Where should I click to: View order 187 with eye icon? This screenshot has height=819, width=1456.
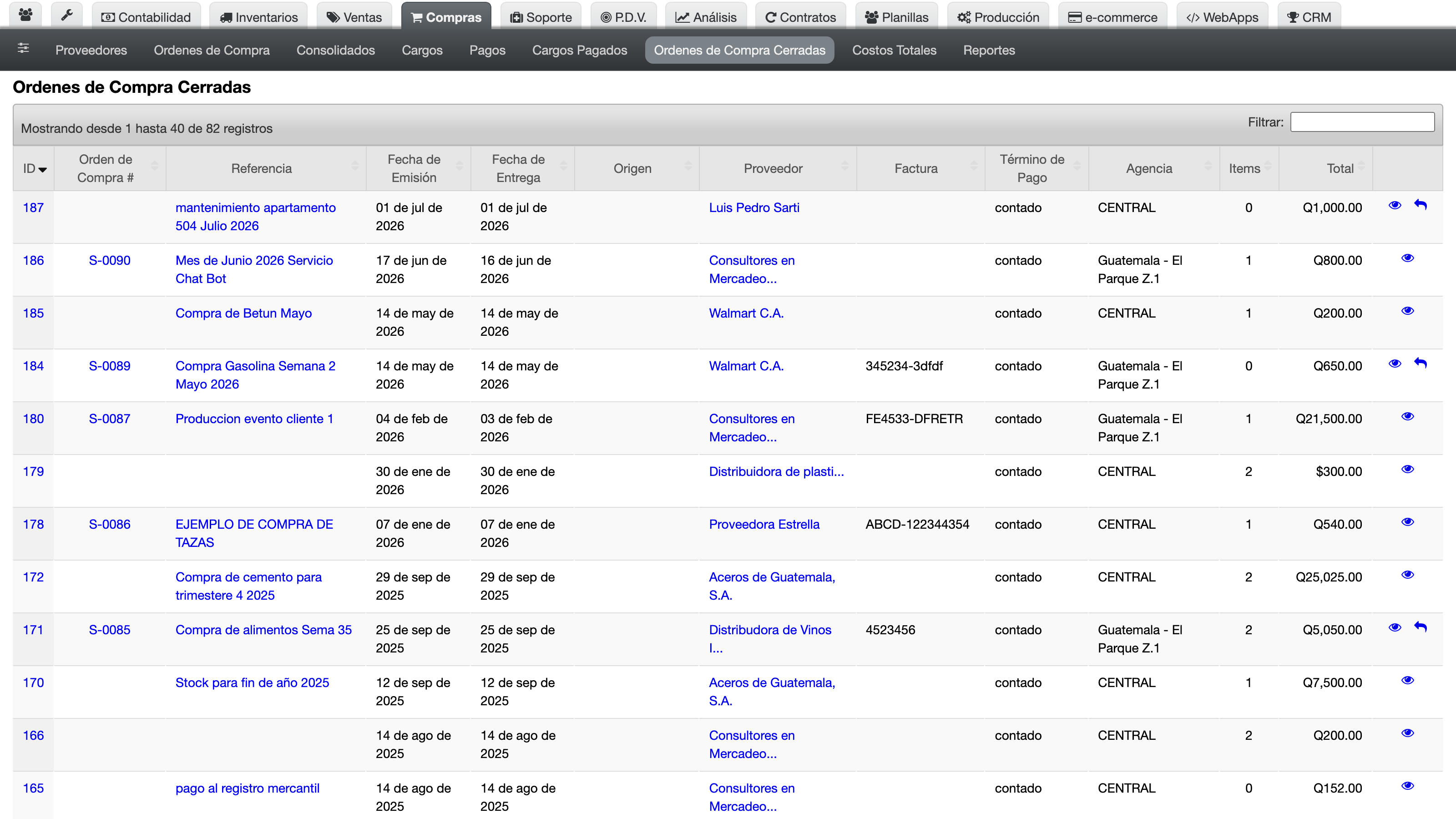1395,205
